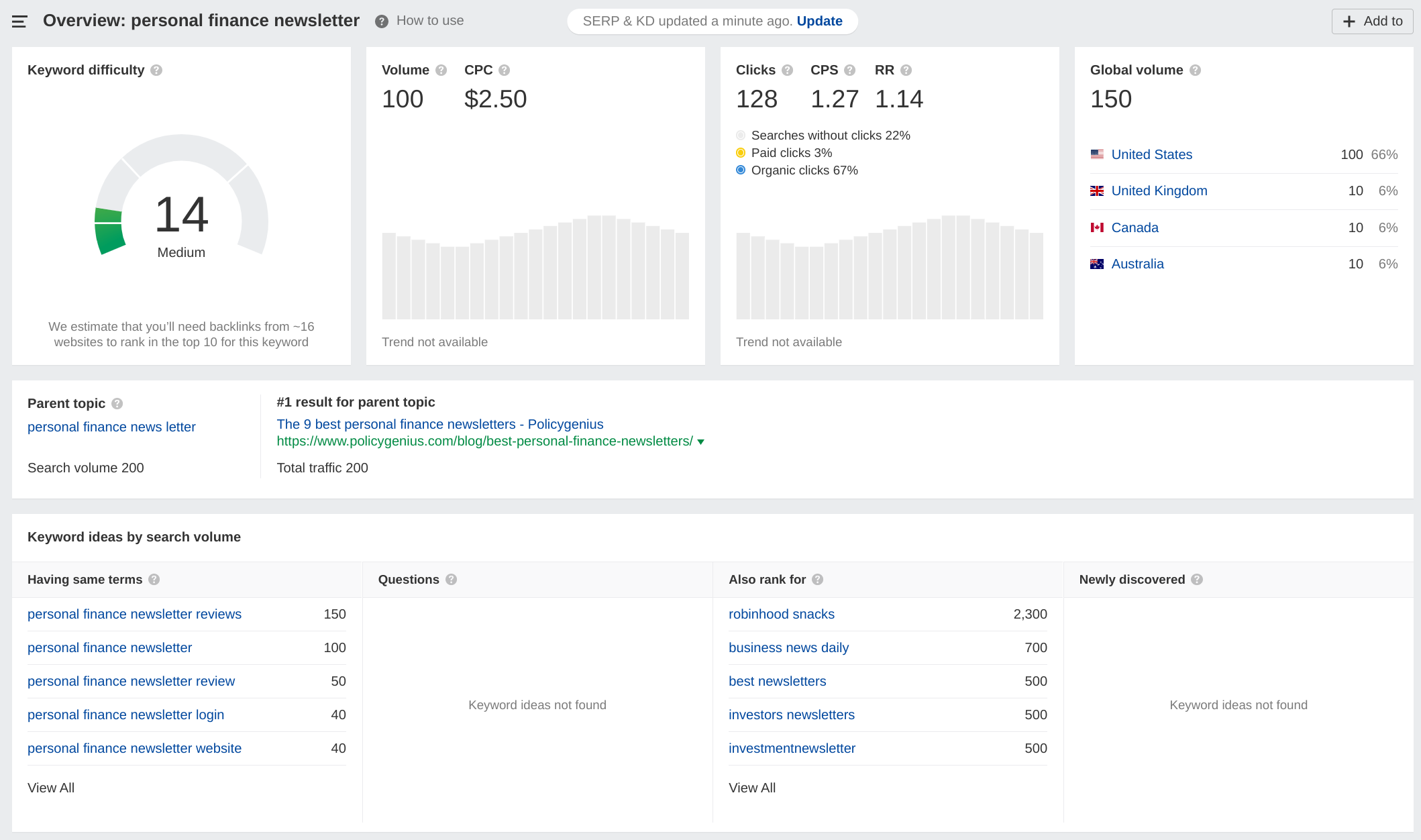This screenshot has height=840, width=1421.
Task: Expand the policygenius URL dropdown arrow
Action: tap(700, 442)
